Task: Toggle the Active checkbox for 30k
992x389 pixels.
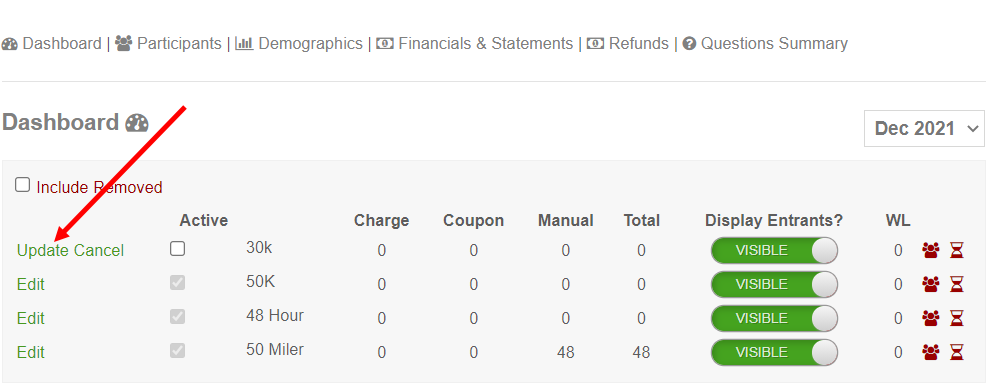Action: [178, 249]
